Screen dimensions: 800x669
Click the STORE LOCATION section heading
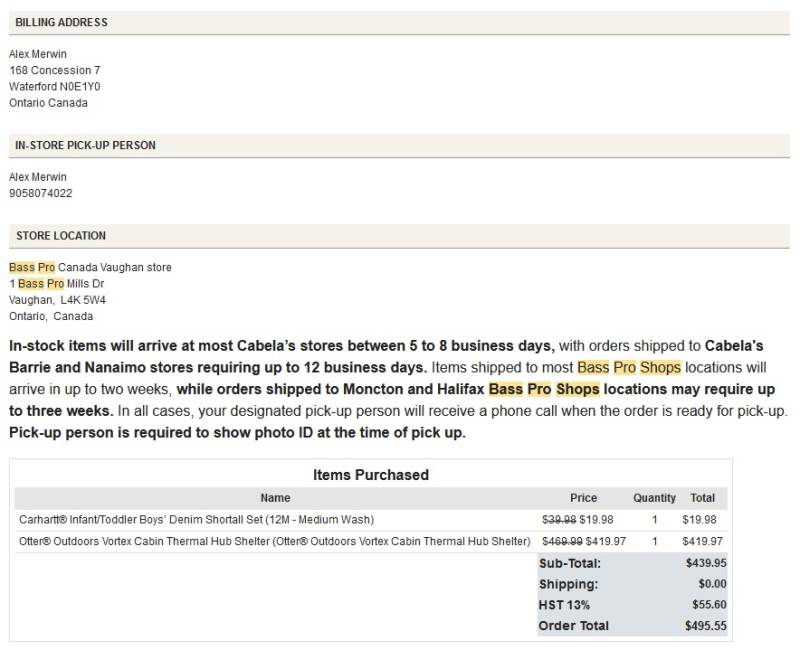coord(61,236)
